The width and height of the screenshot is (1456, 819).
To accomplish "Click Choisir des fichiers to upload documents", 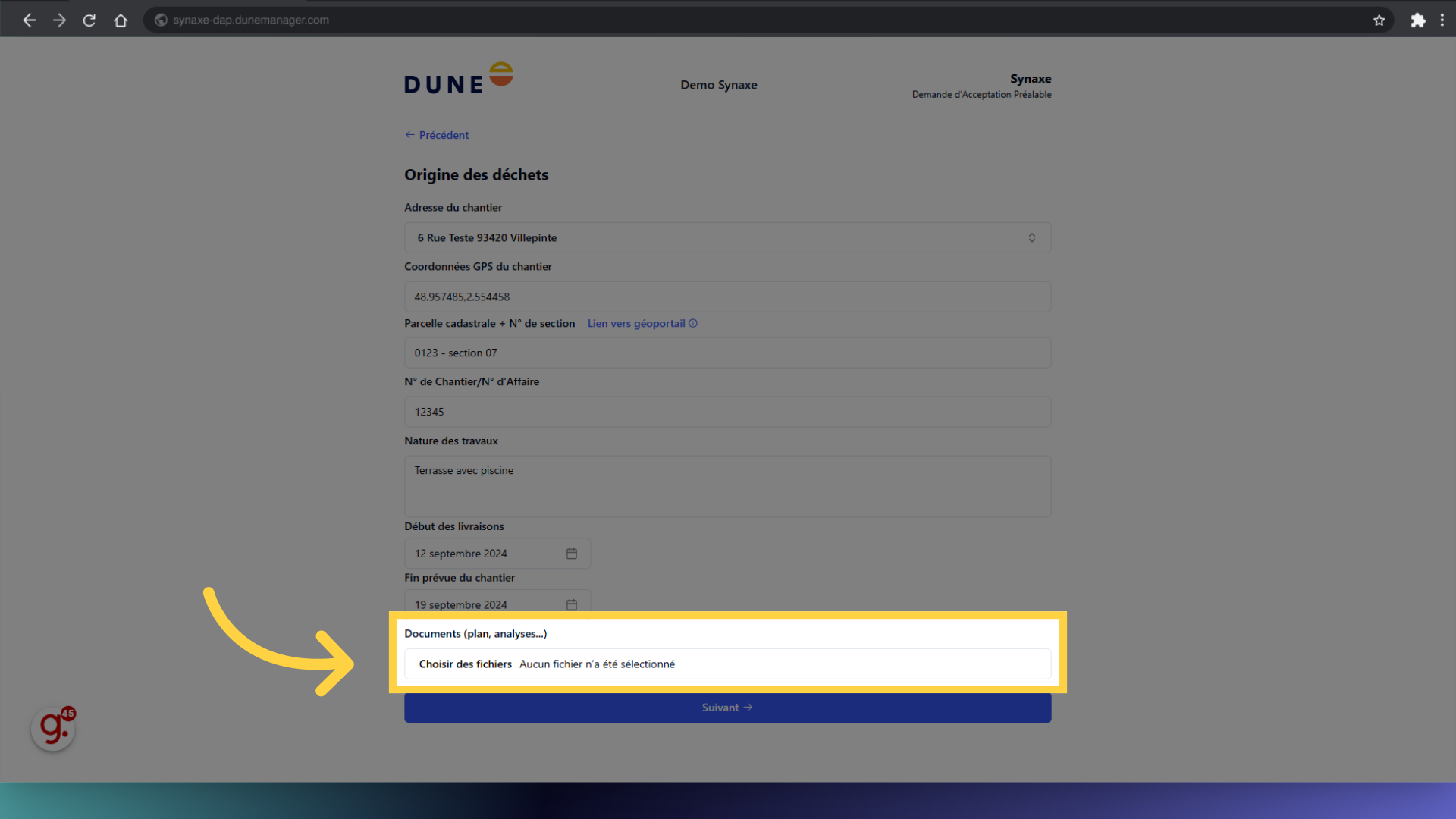I will click(466, 664).
